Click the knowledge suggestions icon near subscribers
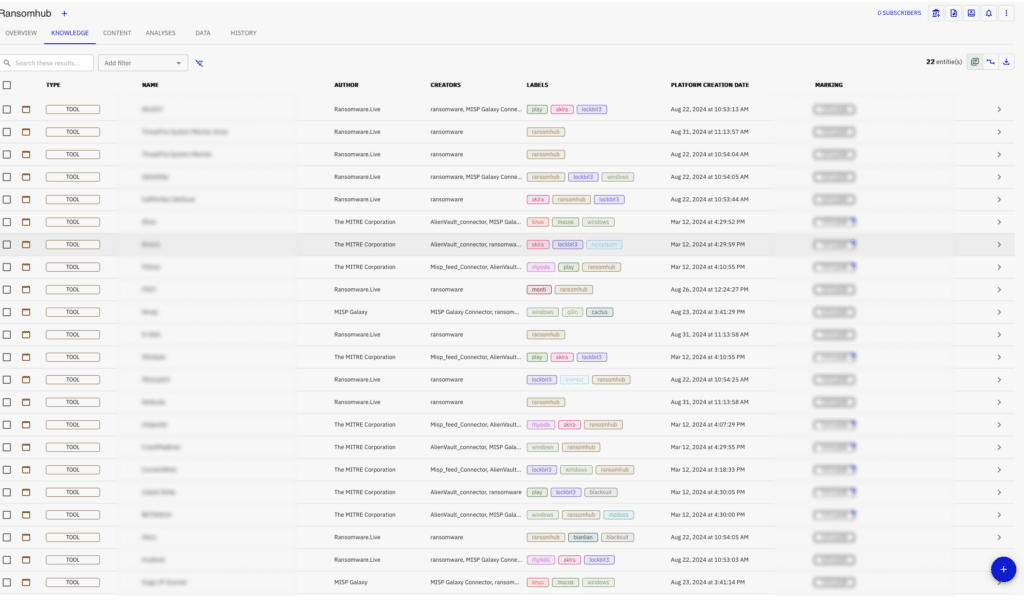The width and height of the screenshot is (1024, 600). pos(936,13)
